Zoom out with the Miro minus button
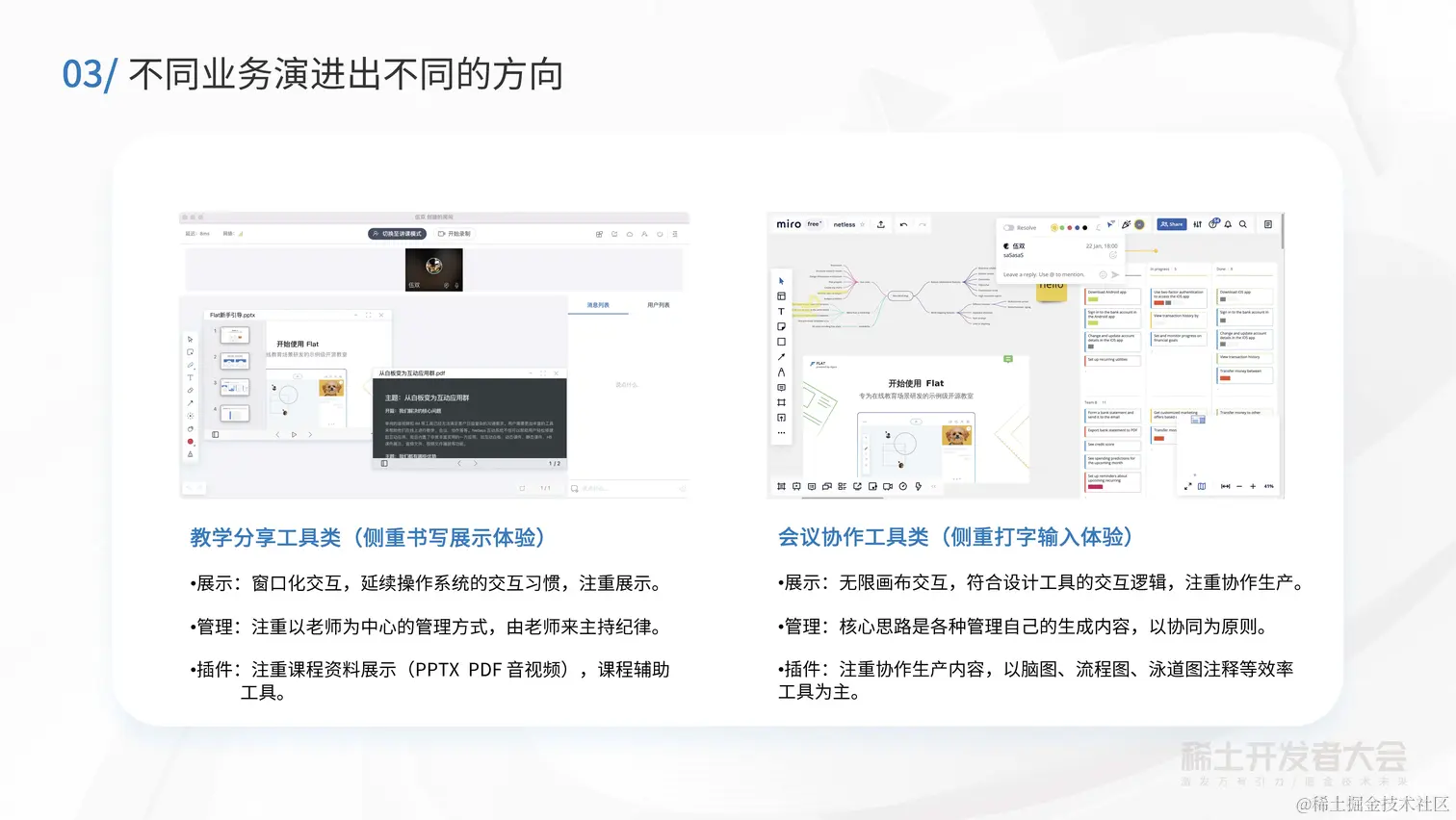 click(1239, 486)
